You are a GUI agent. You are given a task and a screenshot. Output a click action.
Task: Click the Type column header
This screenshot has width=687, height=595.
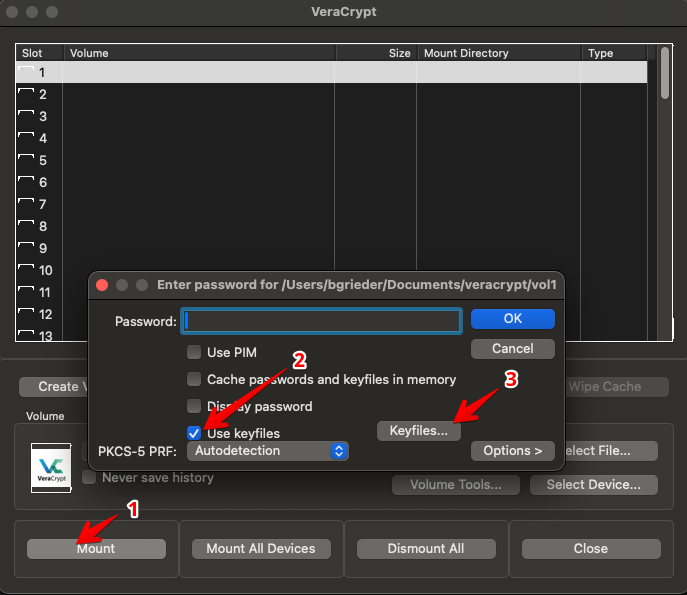tap(614, 53)
